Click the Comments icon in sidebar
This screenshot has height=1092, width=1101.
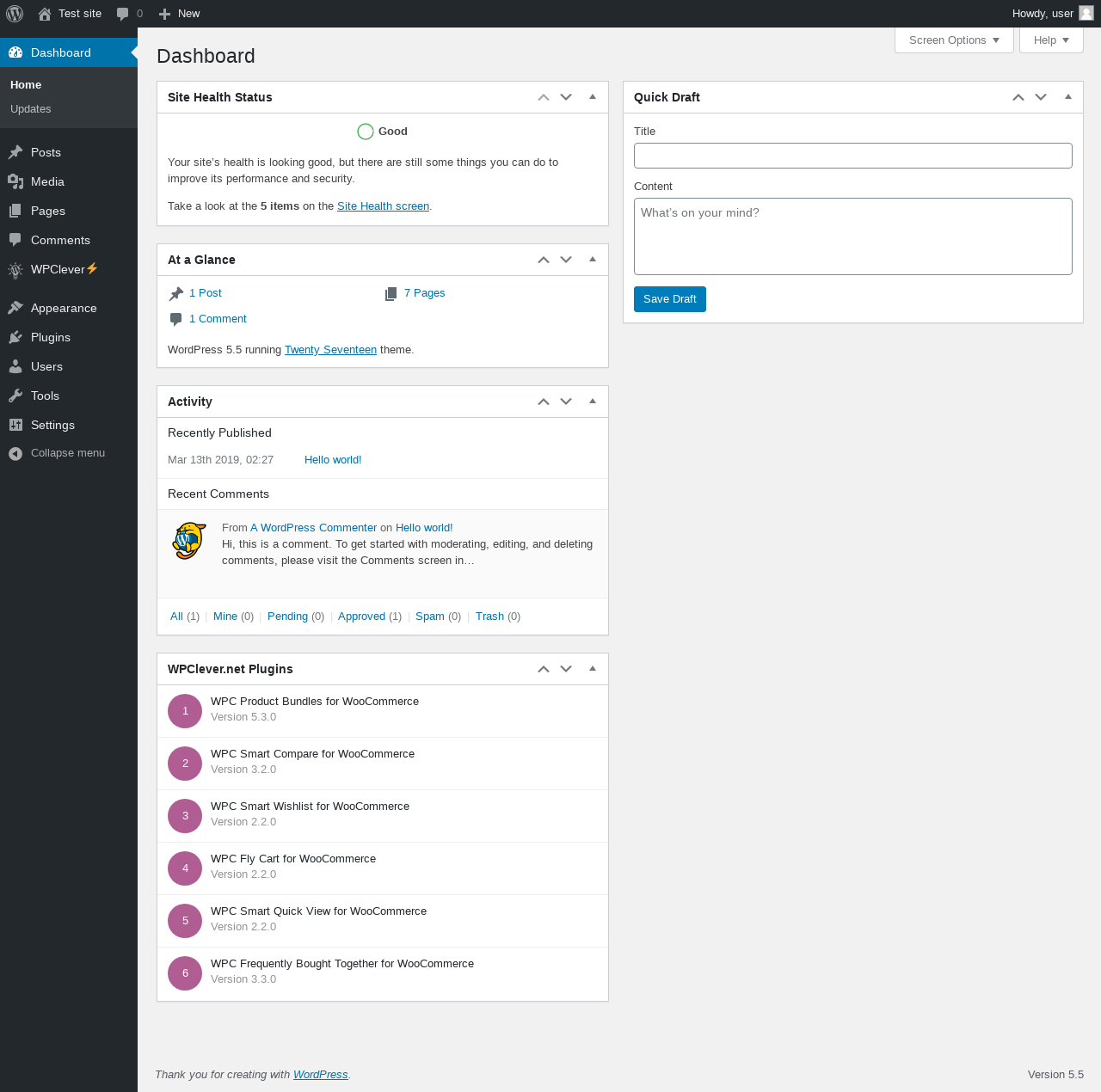pyautogui.click(x=15, y=240)
